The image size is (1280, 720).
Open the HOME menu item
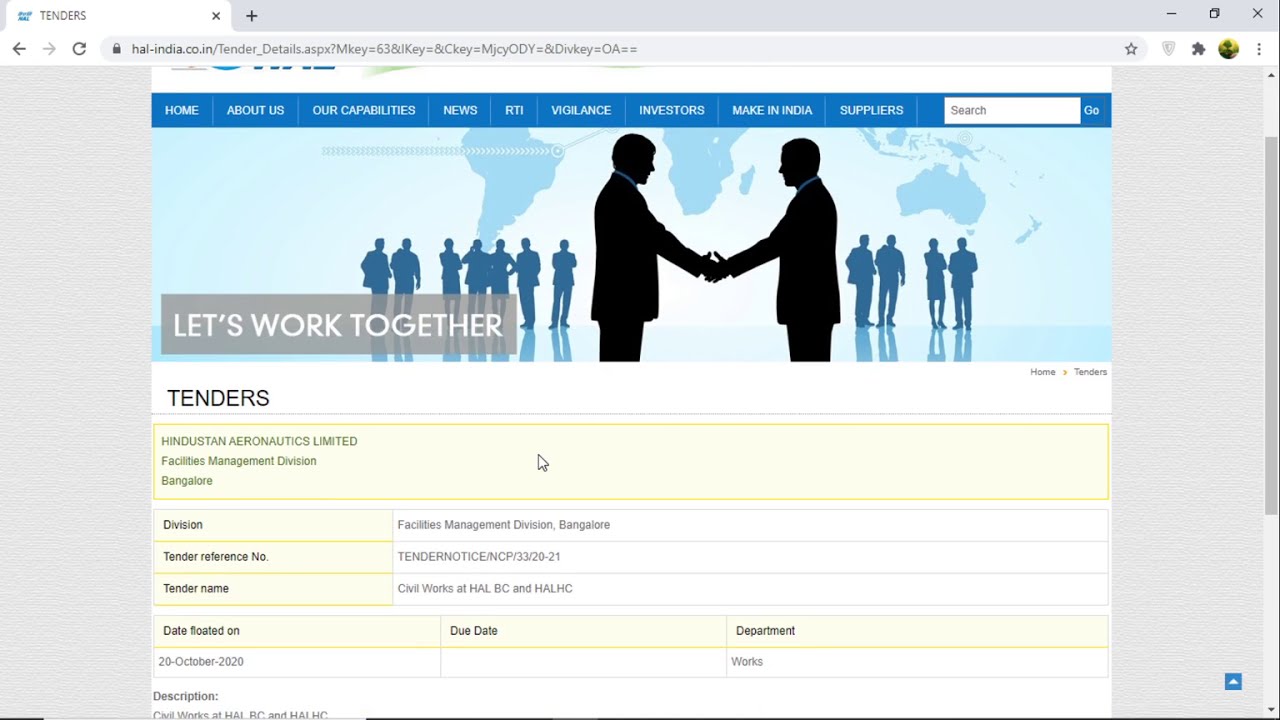pos(182,110)
